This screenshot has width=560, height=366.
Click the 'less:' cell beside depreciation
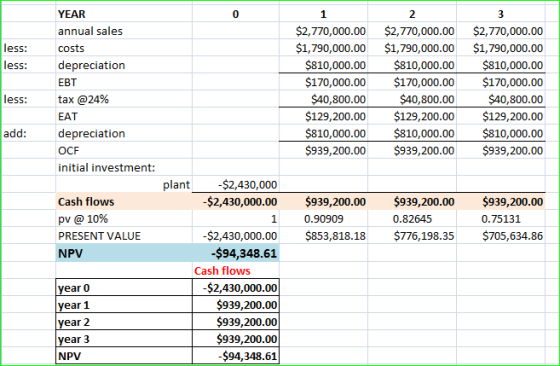tap(28, 65)
